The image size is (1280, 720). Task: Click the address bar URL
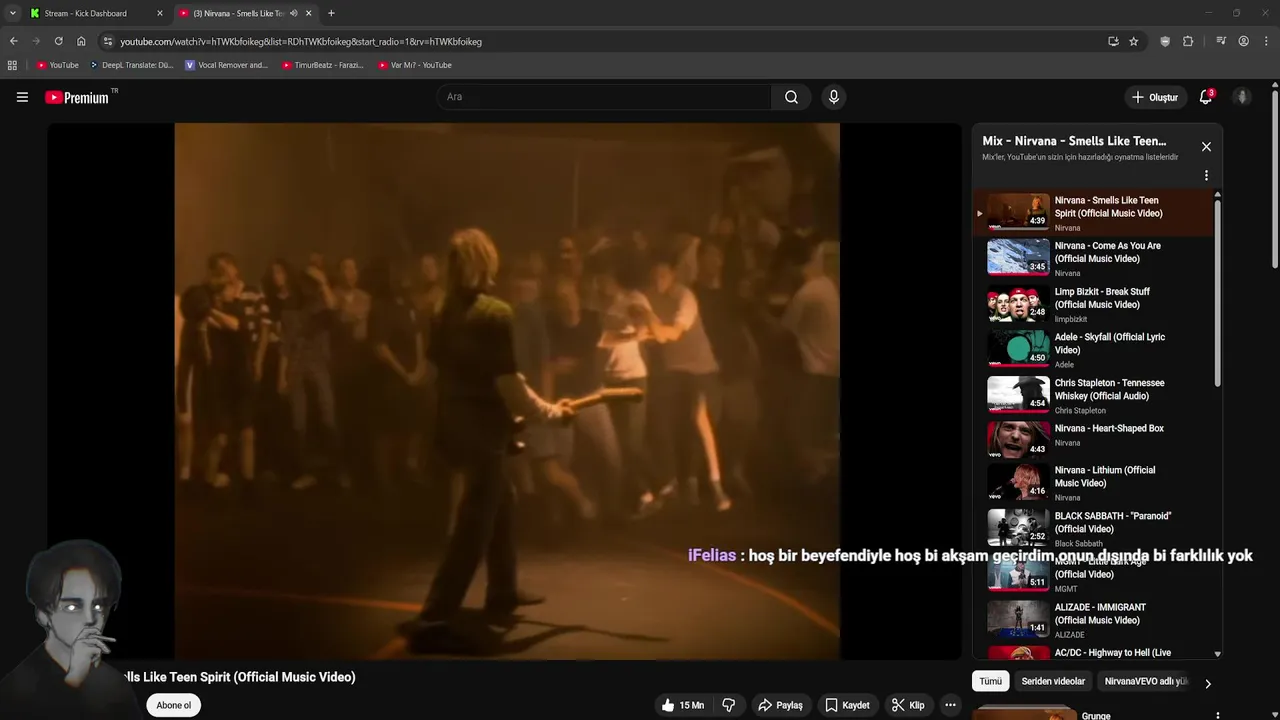coord(301,42)
